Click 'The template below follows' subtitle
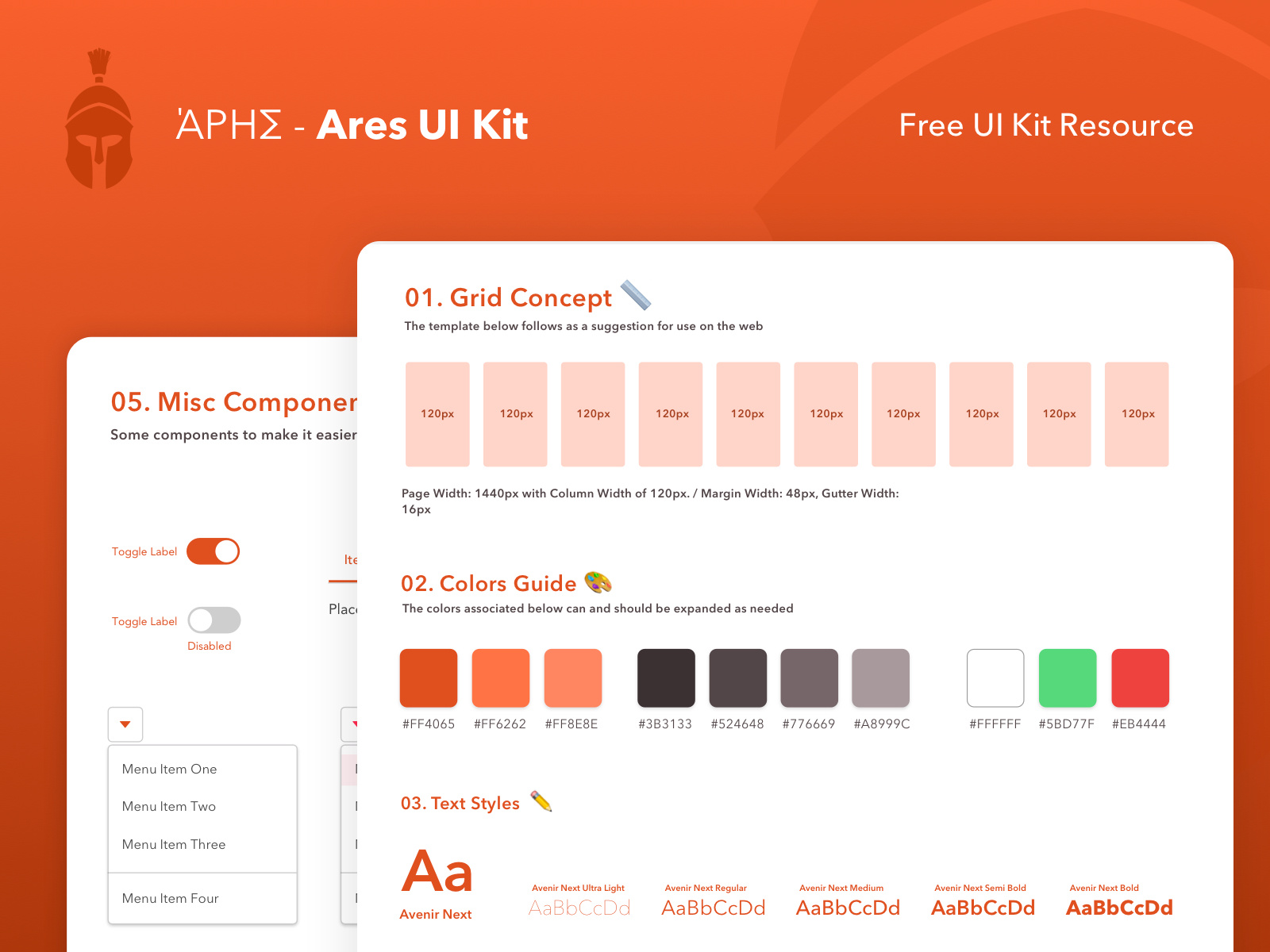1270x952 pixels. click(x=583, y=326)
